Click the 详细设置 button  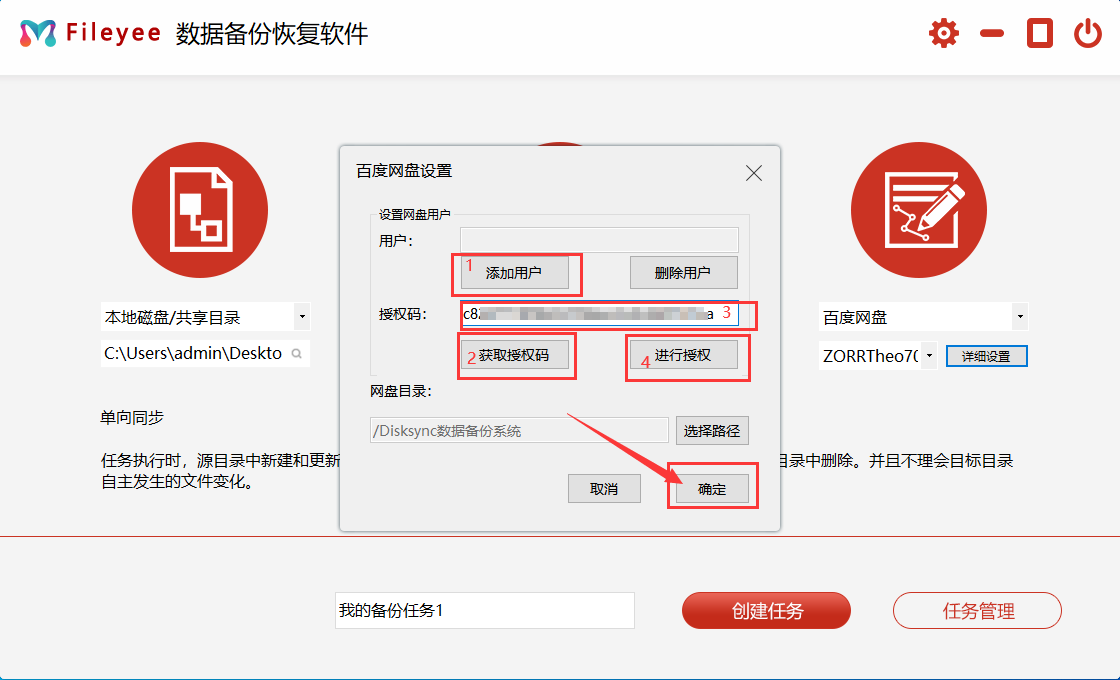pos(986,356)
